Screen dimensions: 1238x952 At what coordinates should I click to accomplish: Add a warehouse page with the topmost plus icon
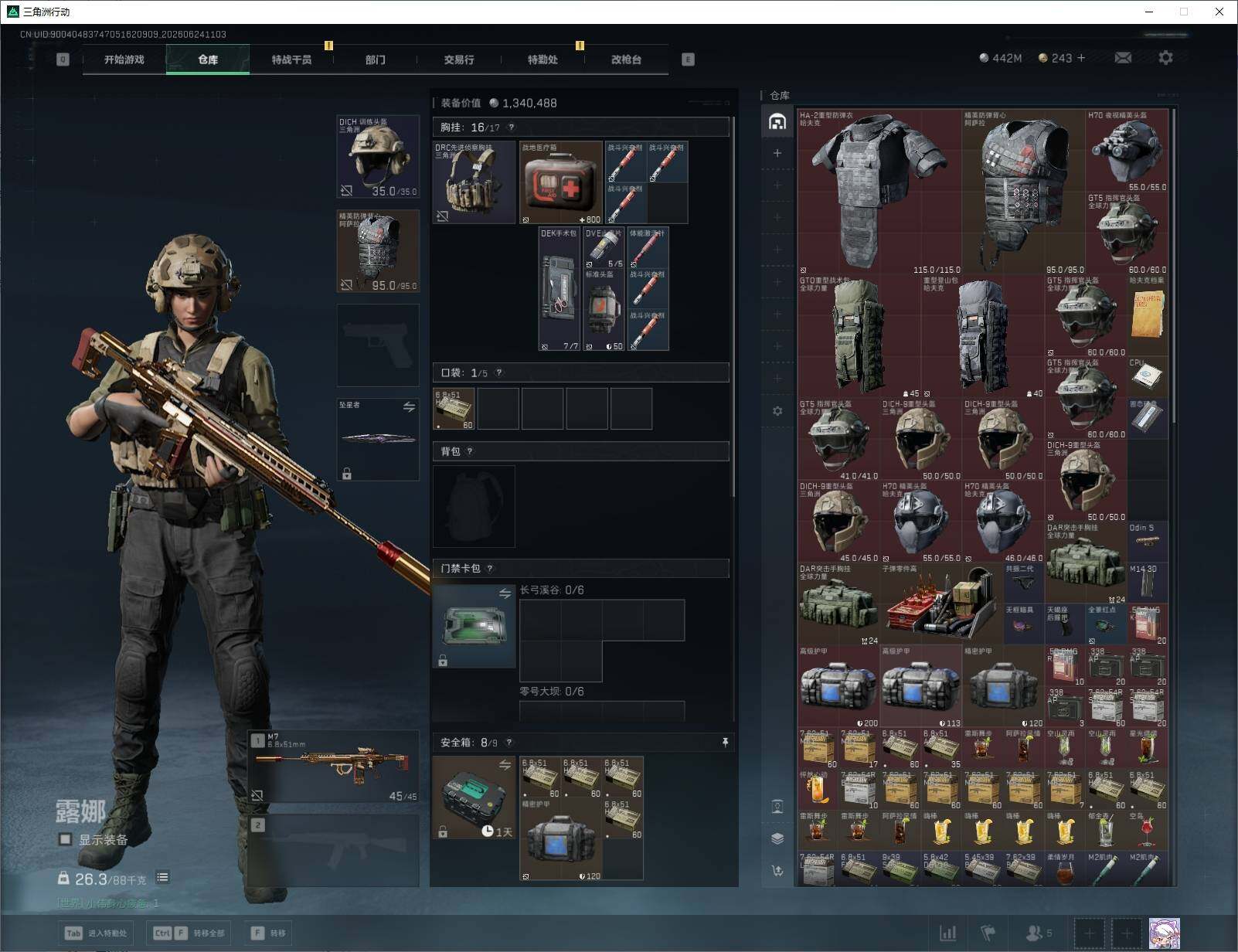click(x=777, y=153)
